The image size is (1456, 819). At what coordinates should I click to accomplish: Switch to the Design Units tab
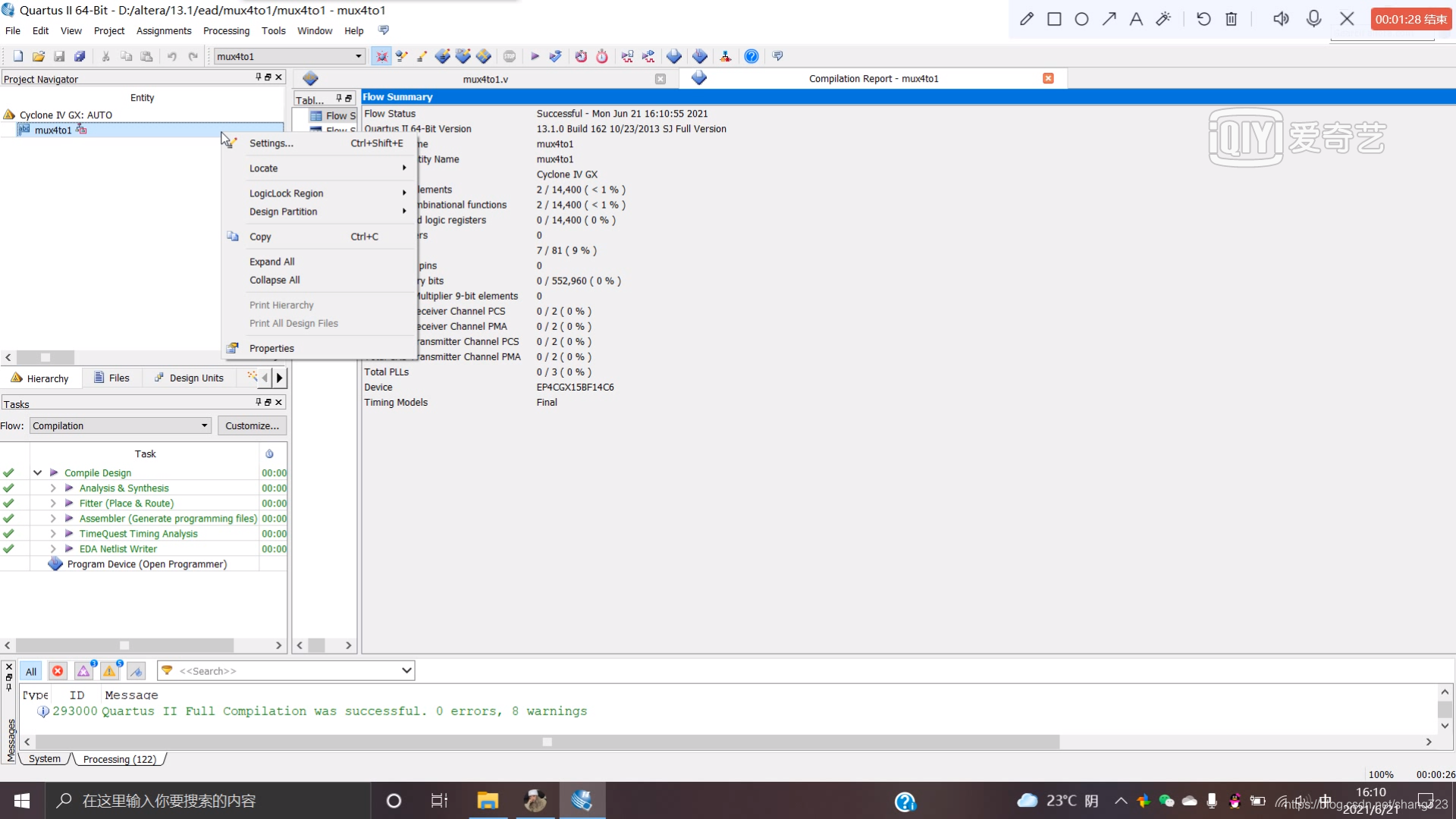click(x=189, y=378)
